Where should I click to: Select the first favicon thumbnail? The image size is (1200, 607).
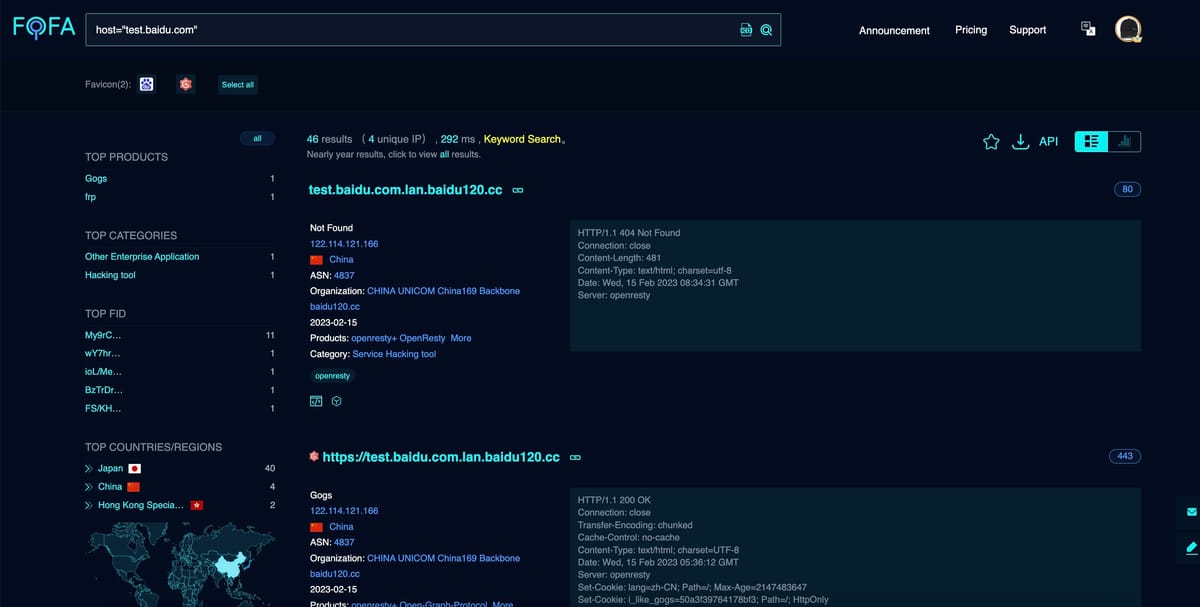pyautogui.click(x=146, y=84)
